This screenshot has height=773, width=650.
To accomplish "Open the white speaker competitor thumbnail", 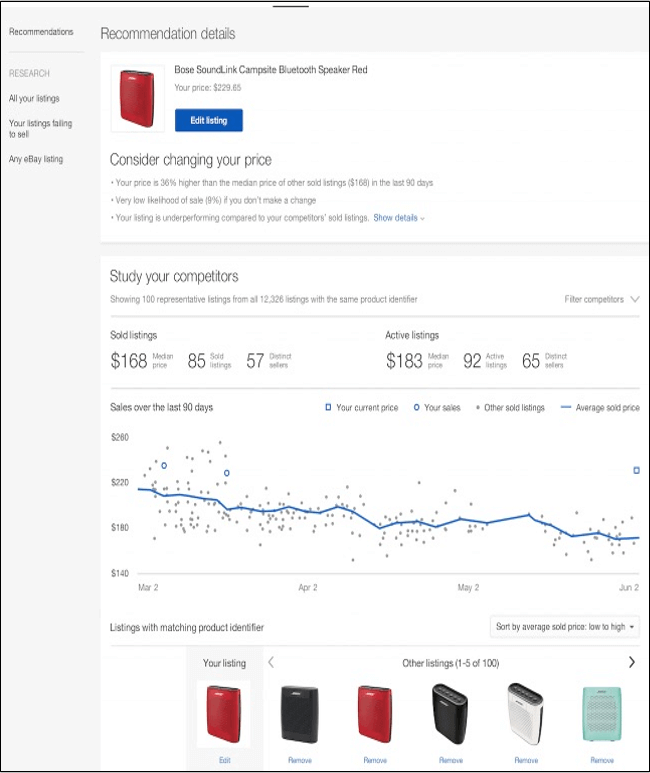I will click(x=525, y=714).
